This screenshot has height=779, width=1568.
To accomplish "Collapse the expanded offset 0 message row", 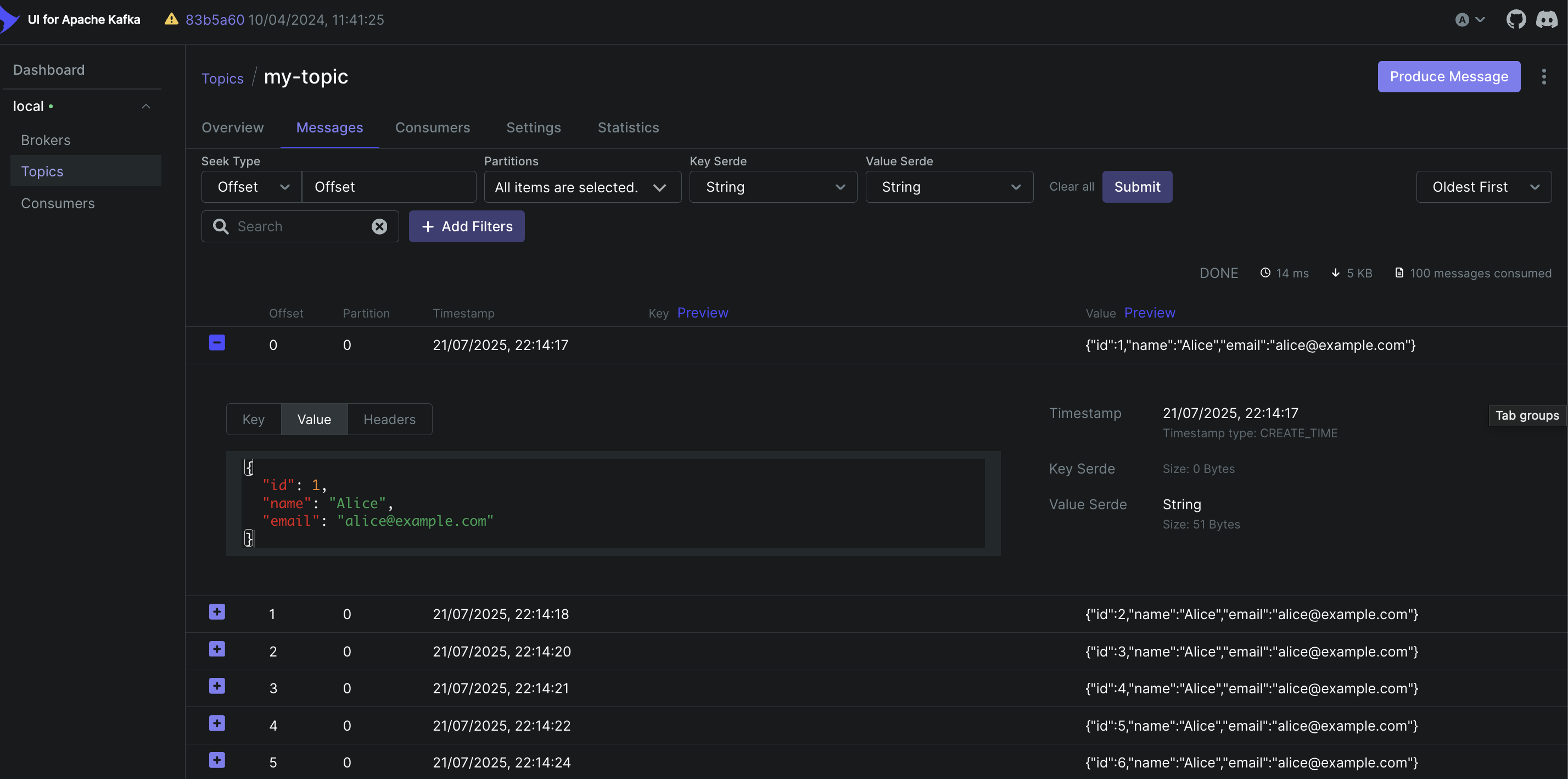I will [x=217, y=343].
